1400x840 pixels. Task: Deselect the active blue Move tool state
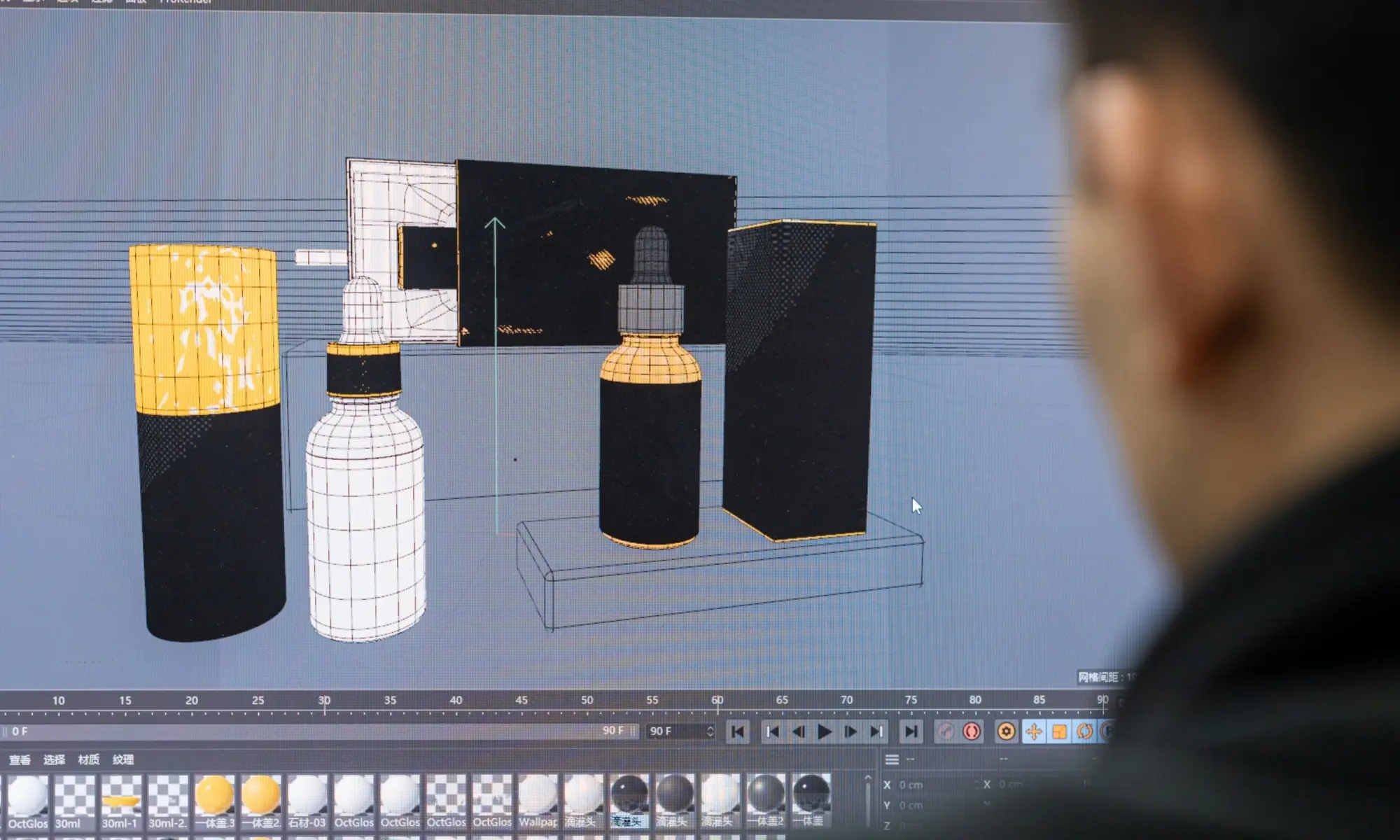(1034, 730)
